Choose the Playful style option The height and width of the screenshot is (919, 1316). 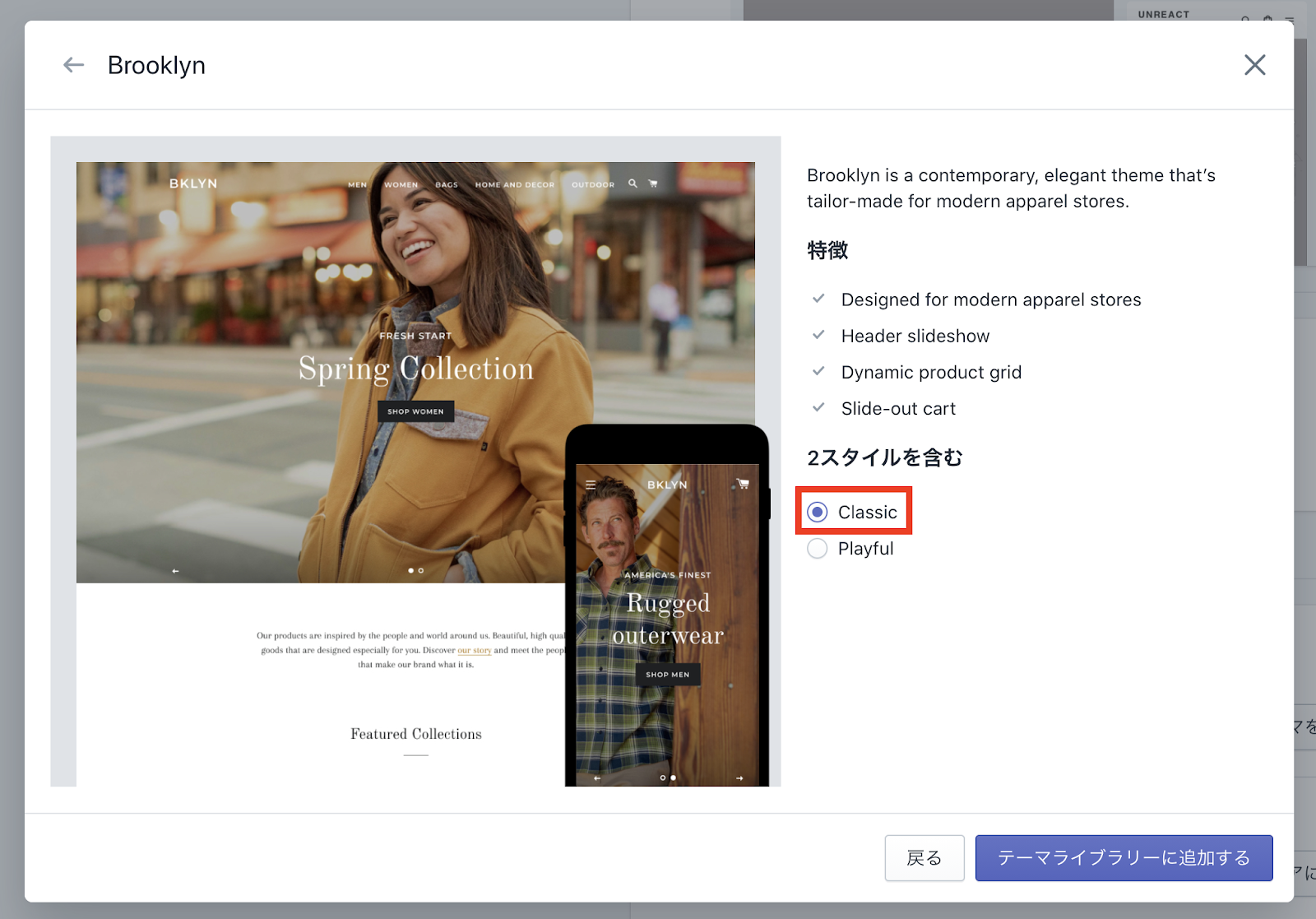pos(818,549)
